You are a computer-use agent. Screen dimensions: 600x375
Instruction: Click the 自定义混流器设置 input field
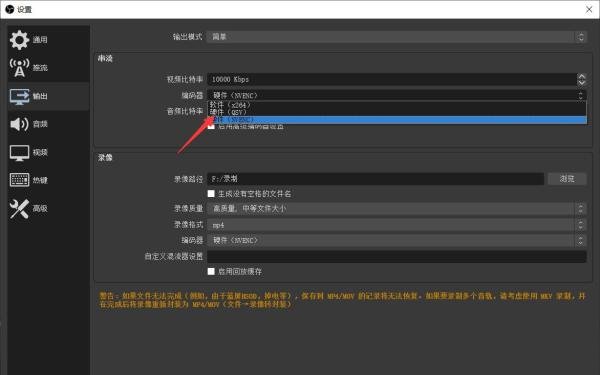point(397,256)
